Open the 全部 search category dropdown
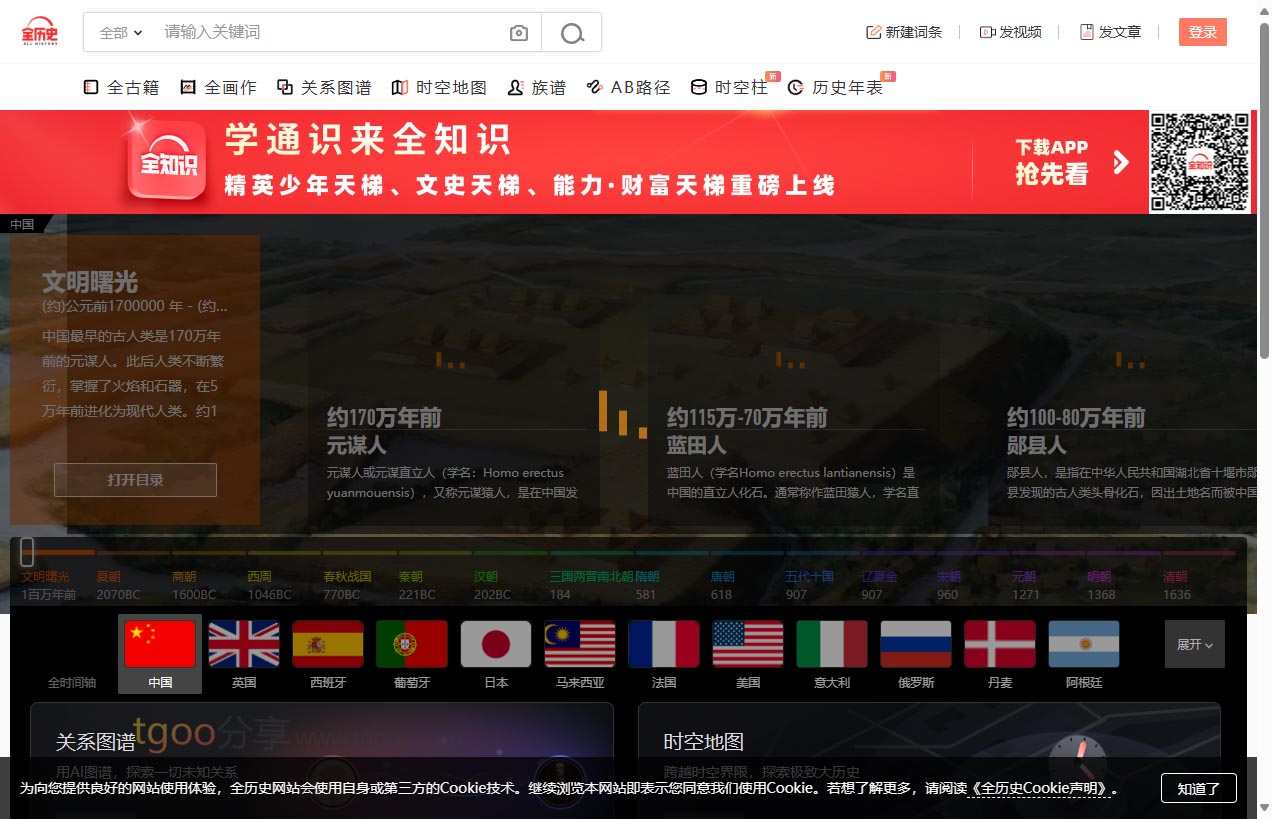The image size is (1272, 819). pos(121,33)
